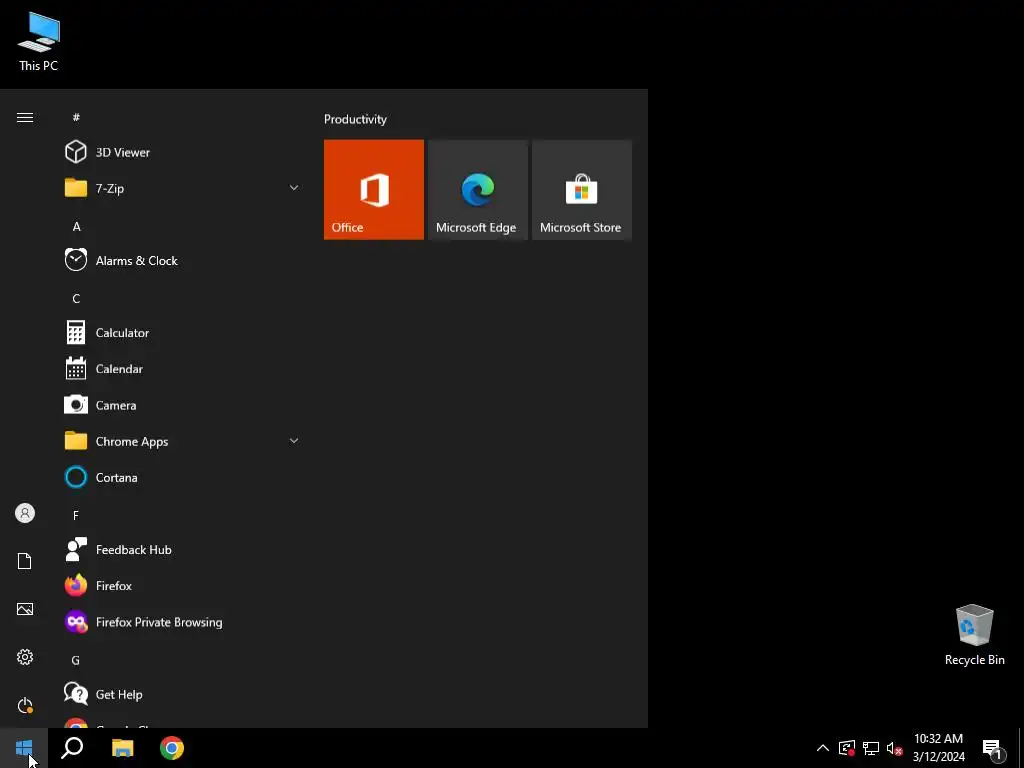Open the Chrome Apps folder entry
Viewport: 1024px width, 768px height.
(182, 441)
